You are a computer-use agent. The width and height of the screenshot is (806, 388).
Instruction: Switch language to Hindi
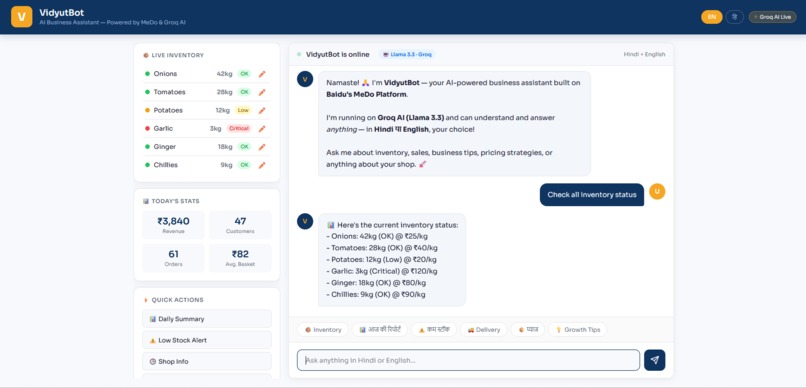click(x=735, y=17)
